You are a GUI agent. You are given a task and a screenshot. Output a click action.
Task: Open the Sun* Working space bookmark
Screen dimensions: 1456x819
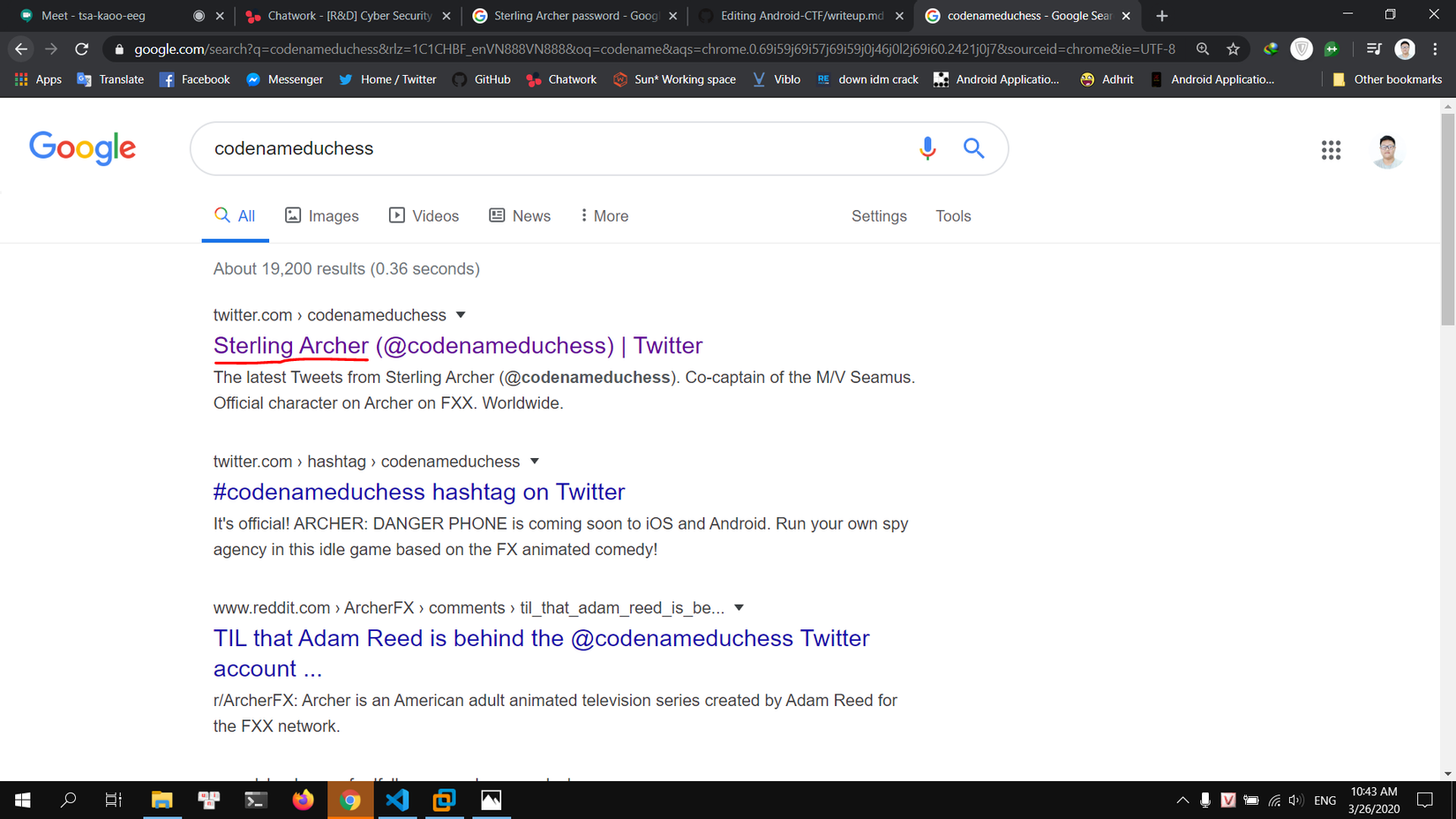coord(674,79)
